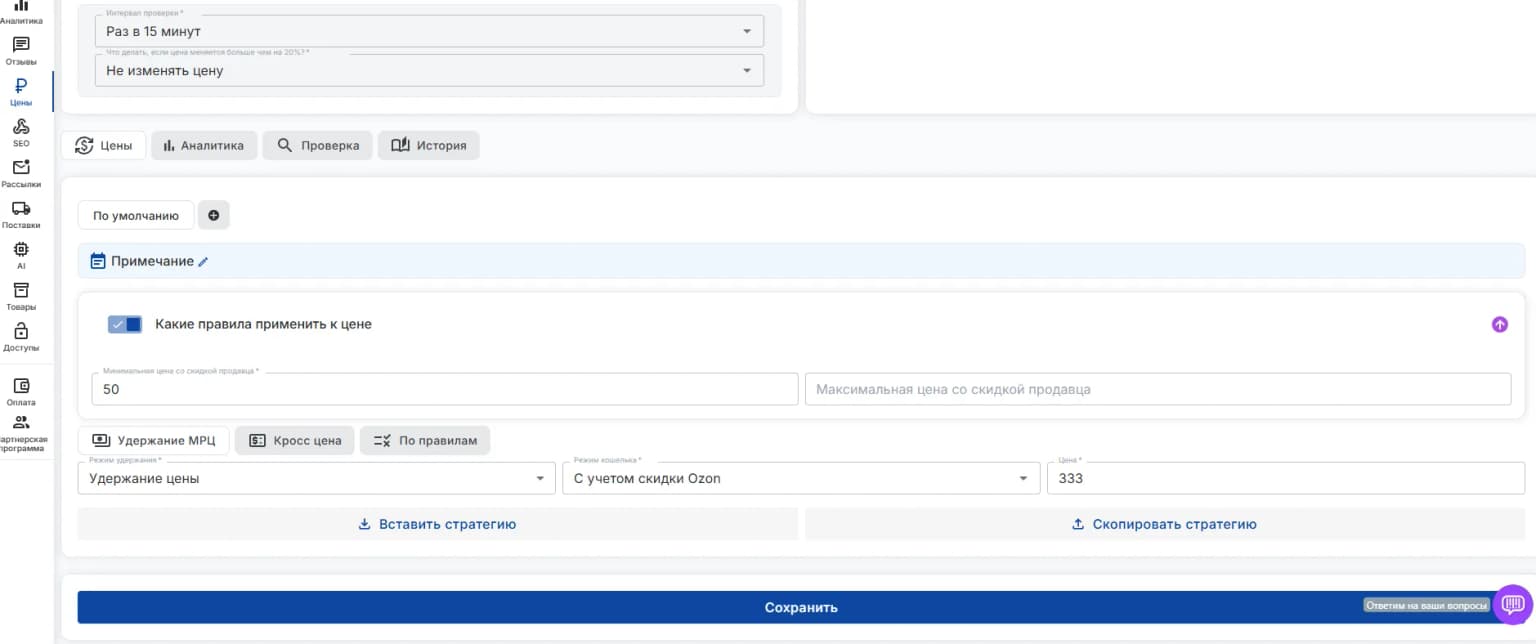
Task: Select the По умолчанию strategy tab
Action: coord(136,215)
